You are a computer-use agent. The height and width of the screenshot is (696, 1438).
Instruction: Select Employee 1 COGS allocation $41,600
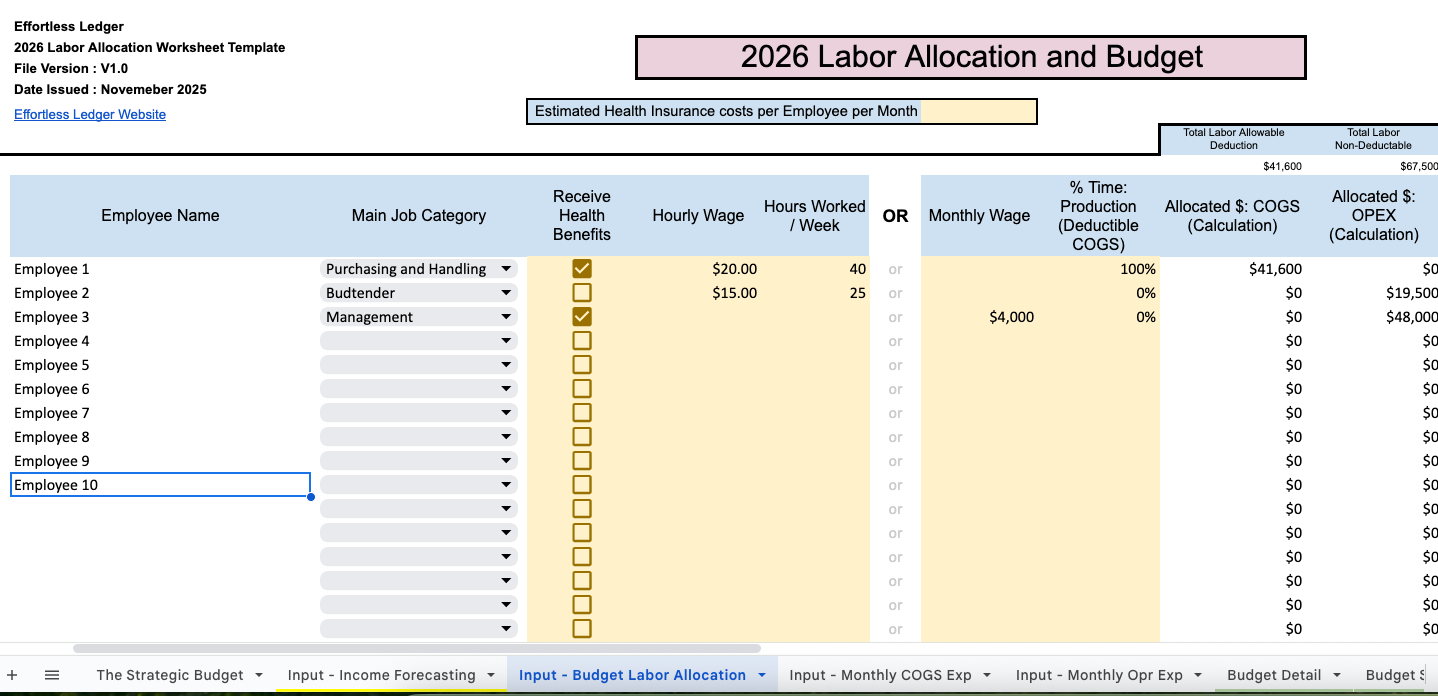pyautogui.click(x=1232, y=268)
